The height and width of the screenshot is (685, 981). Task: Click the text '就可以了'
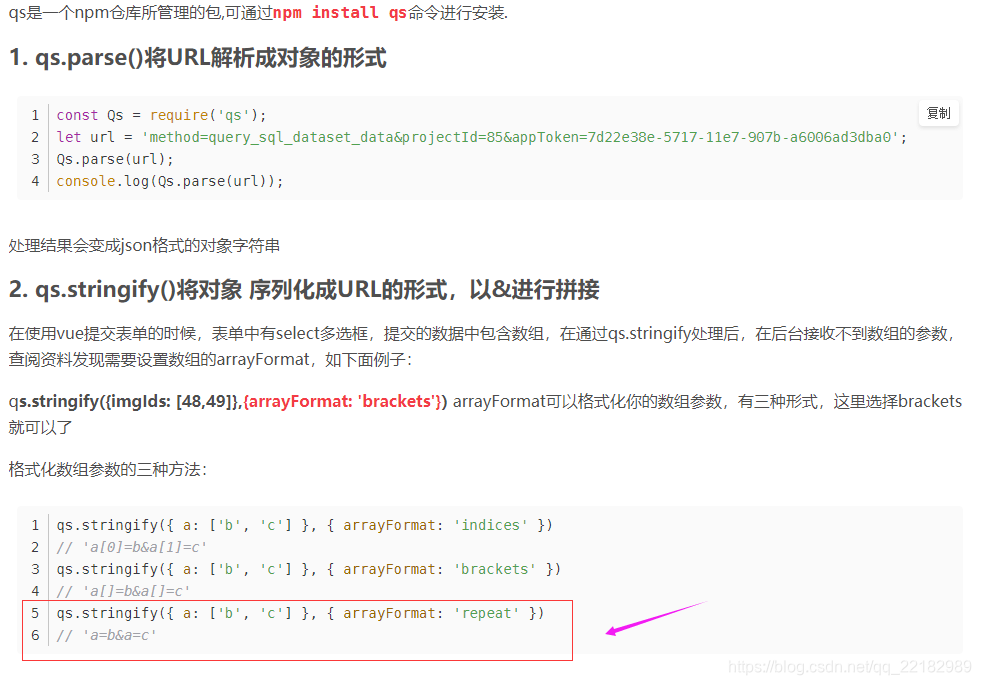[41, 428]
